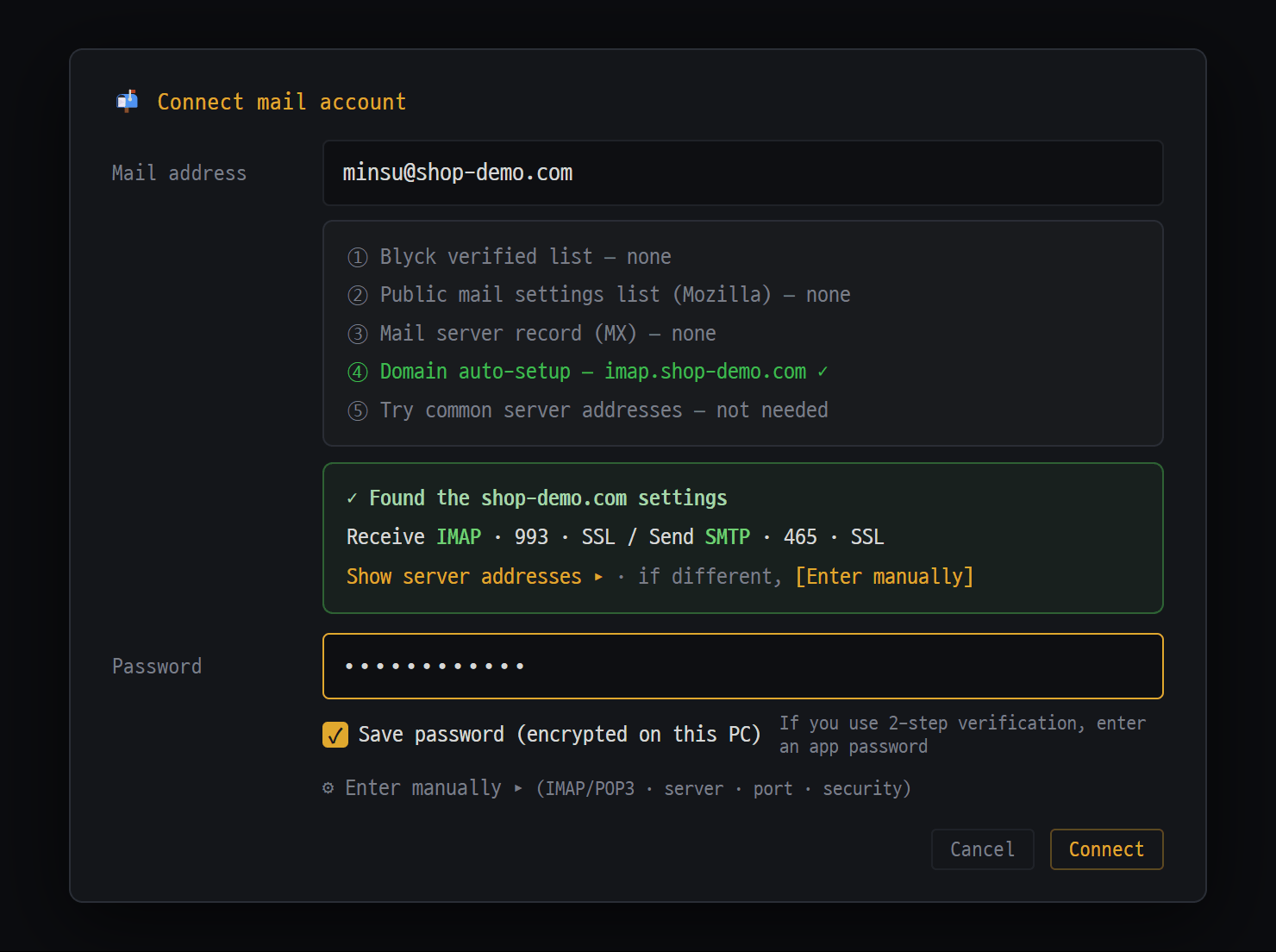Click the Cancel button
The width and height of the screenshot is (1276, 952).
tap(983, 849)
